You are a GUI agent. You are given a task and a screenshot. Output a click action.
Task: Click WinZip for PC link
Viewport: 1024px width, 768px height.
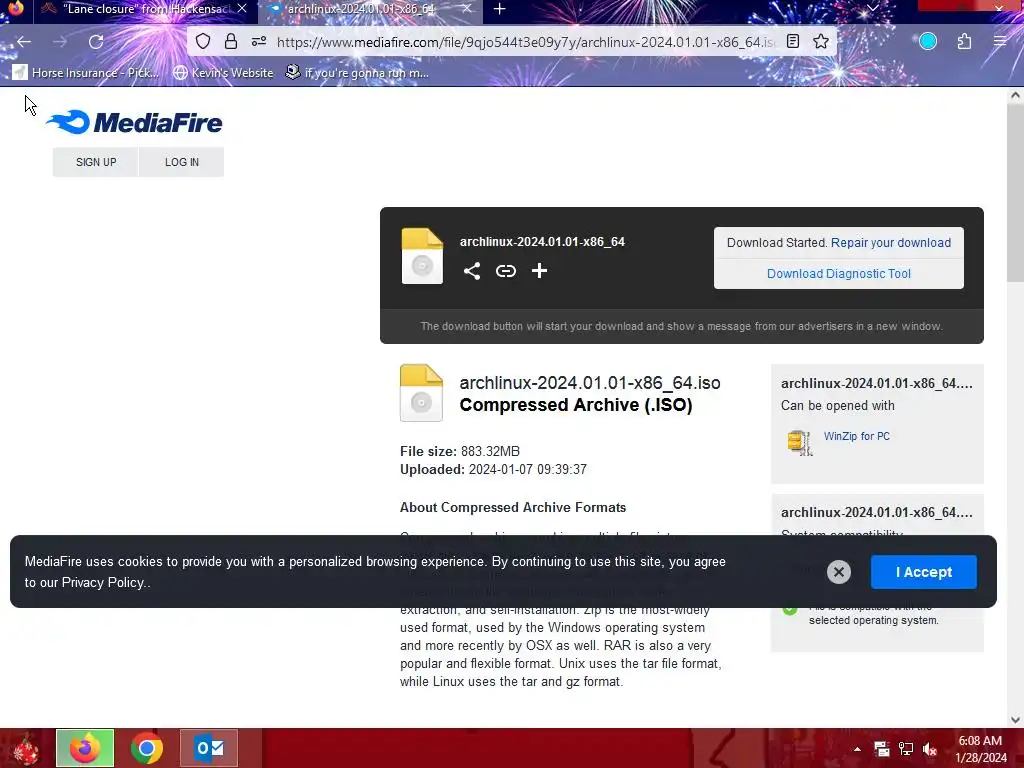point(856,436)
